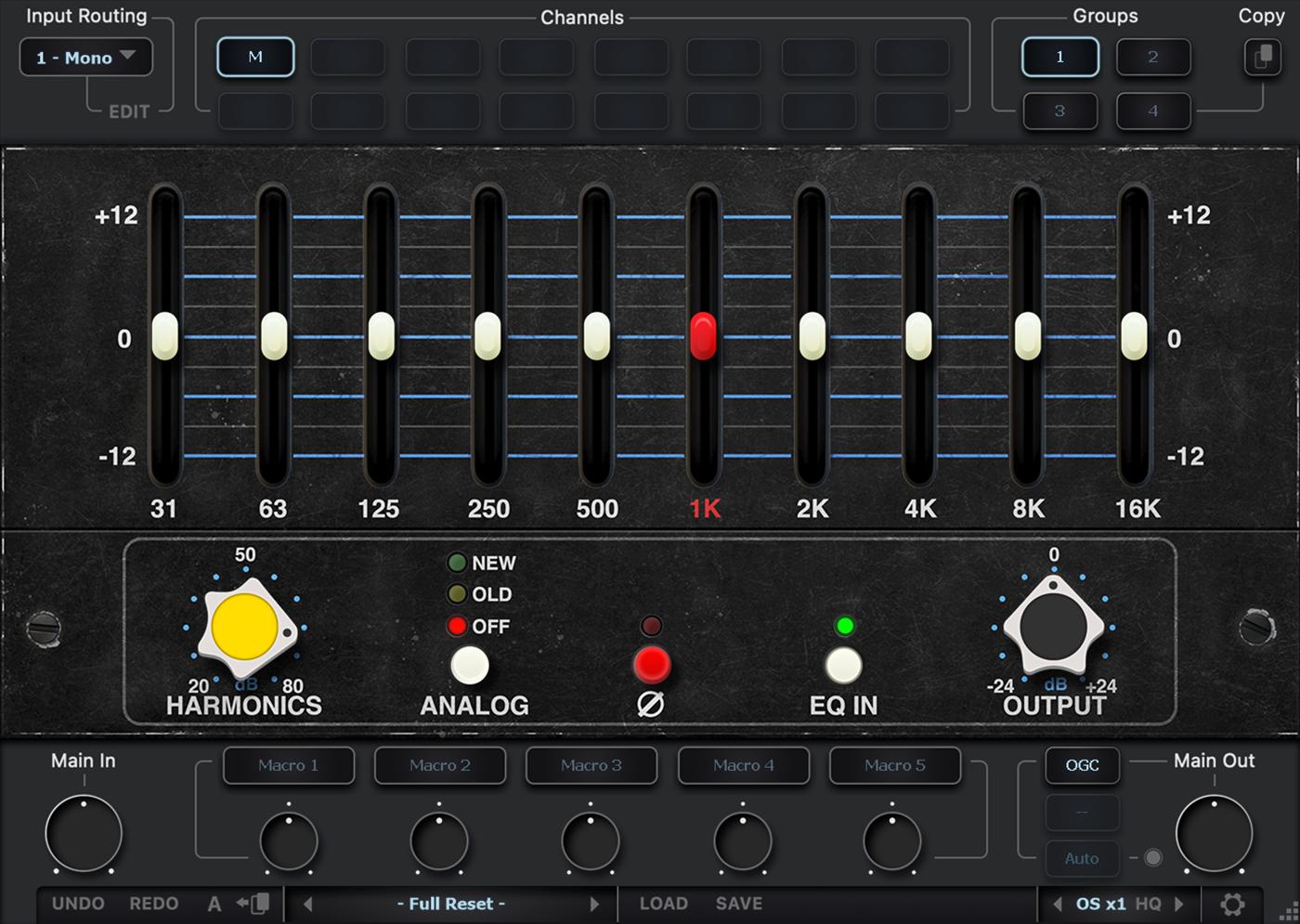Click the black Output gain knob
The width and height of the screenshot is (1300, 924).
tap(1053, 627)
